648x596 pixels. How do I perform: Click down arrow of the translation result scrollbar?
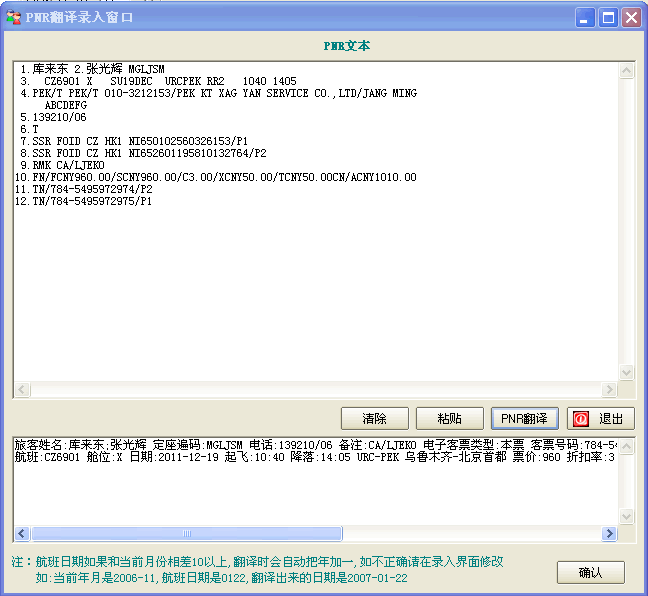point(626,516)
